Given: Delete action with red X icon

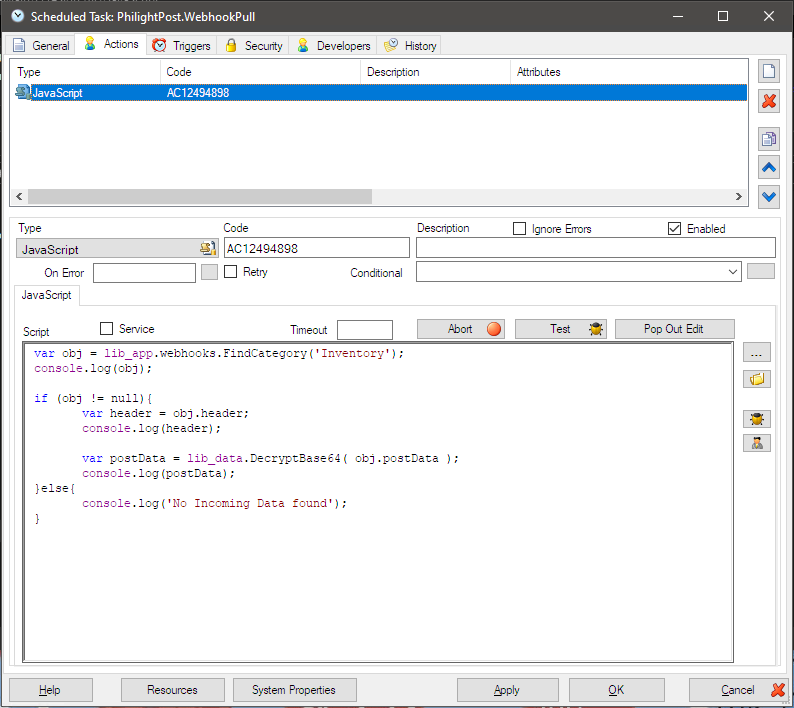Looking at the screenshot, I should 769,101.
